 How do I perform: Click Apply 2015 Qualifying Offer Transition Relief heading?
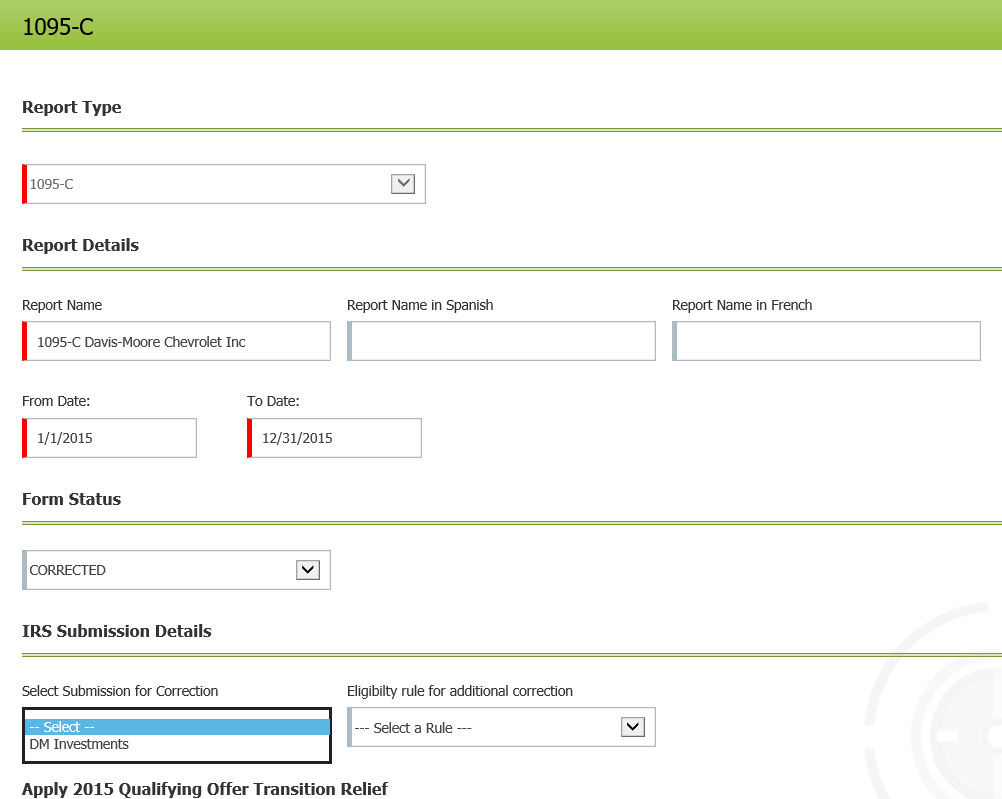coord(204,788)
